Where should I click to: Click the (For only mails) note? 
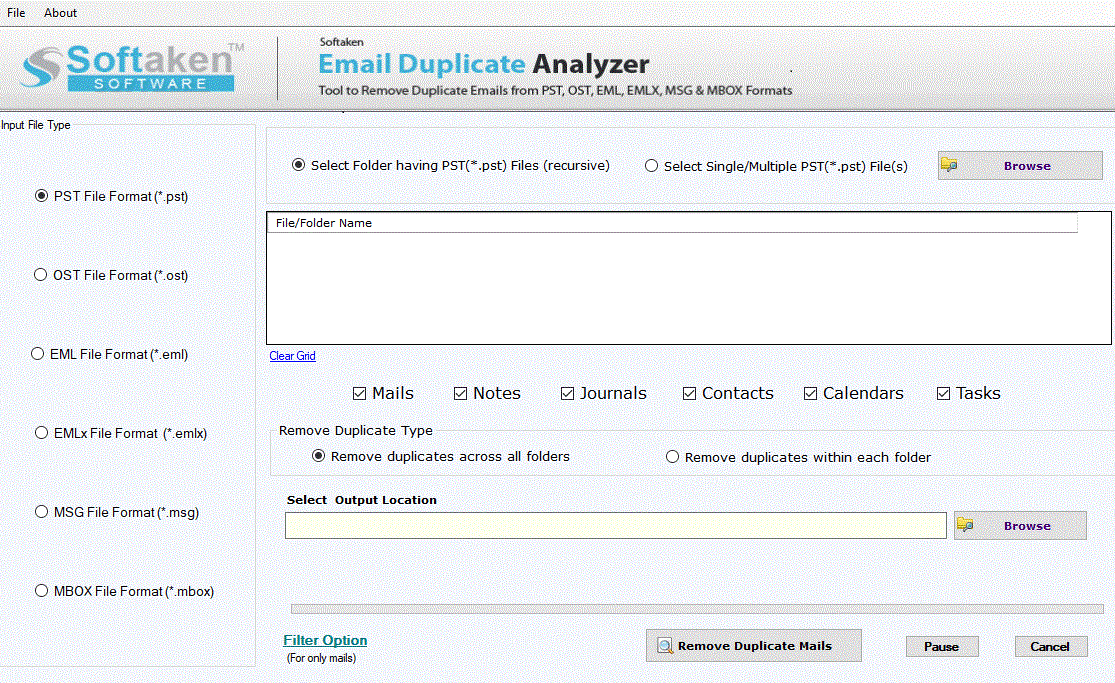[x=321, y=658]
